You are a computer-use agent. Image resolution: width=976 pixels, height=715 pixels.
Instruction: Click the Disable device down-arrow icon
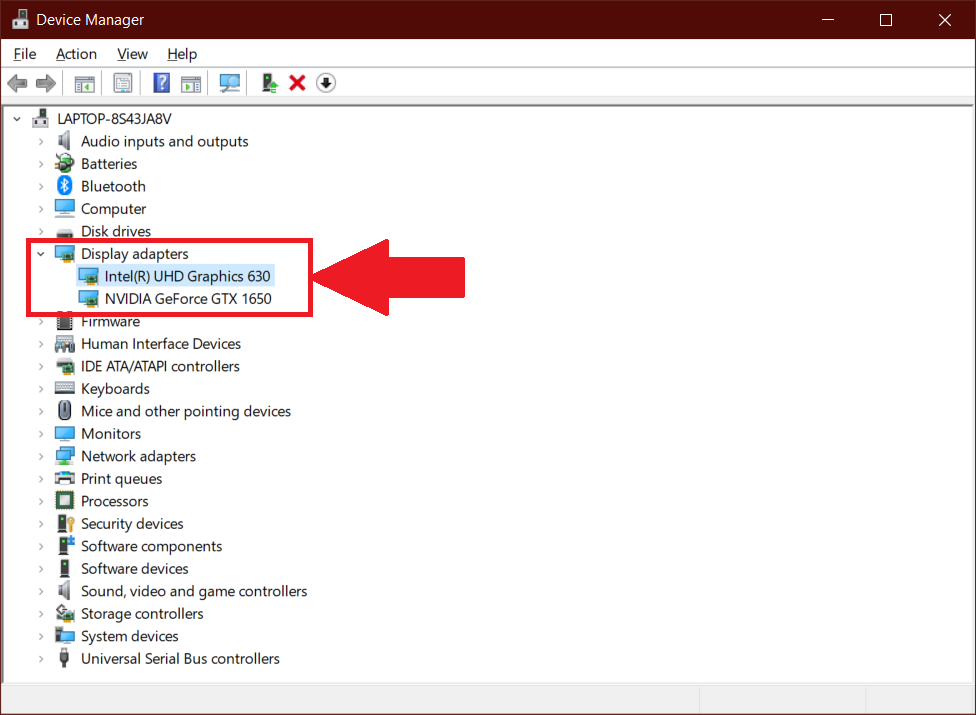click(x=325, y=83)
